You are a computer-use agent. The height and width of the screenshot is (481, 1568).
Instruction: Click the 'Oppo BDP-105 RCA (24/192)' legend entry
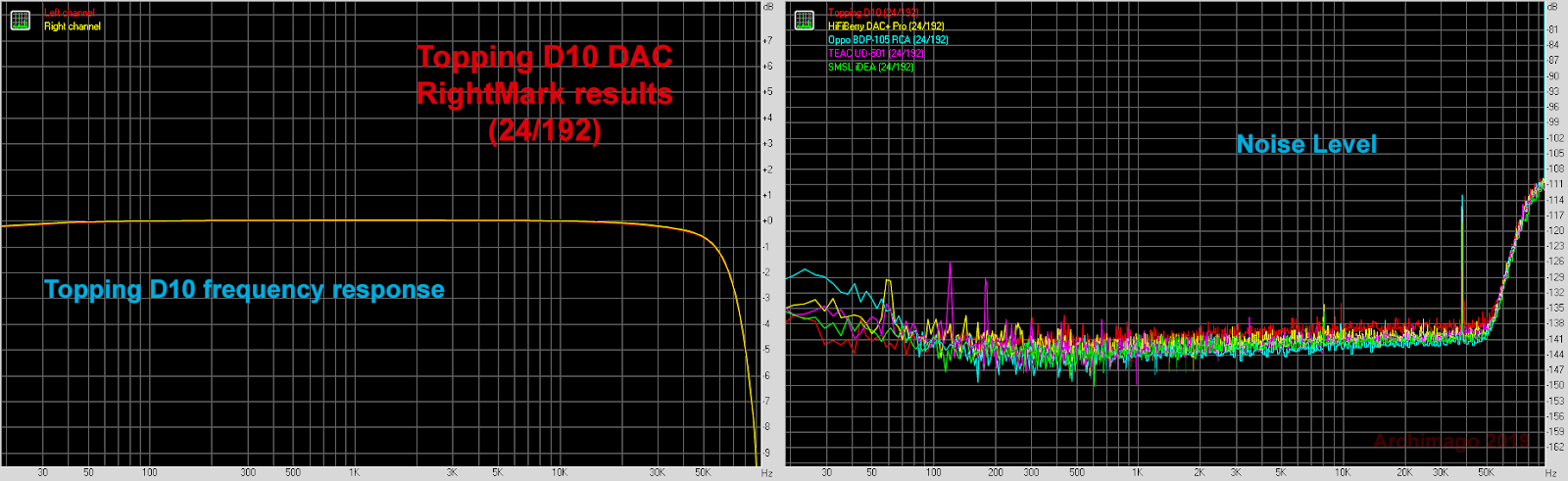tap(888, 40)
